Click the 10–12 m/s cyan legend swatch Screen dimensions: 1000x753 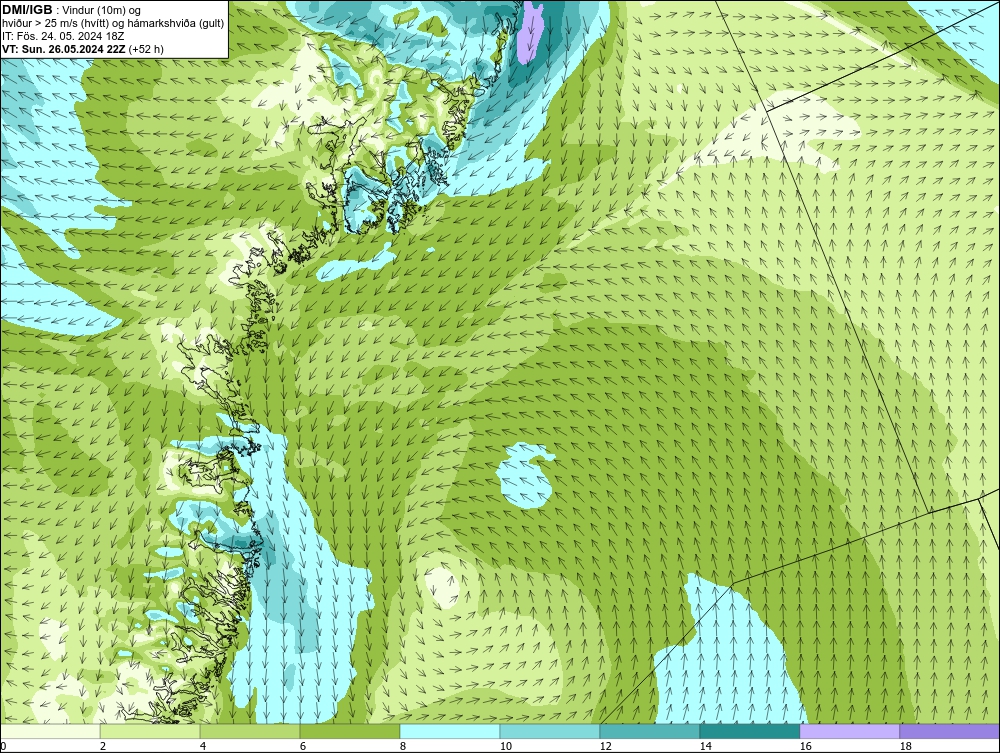[550, 731]
